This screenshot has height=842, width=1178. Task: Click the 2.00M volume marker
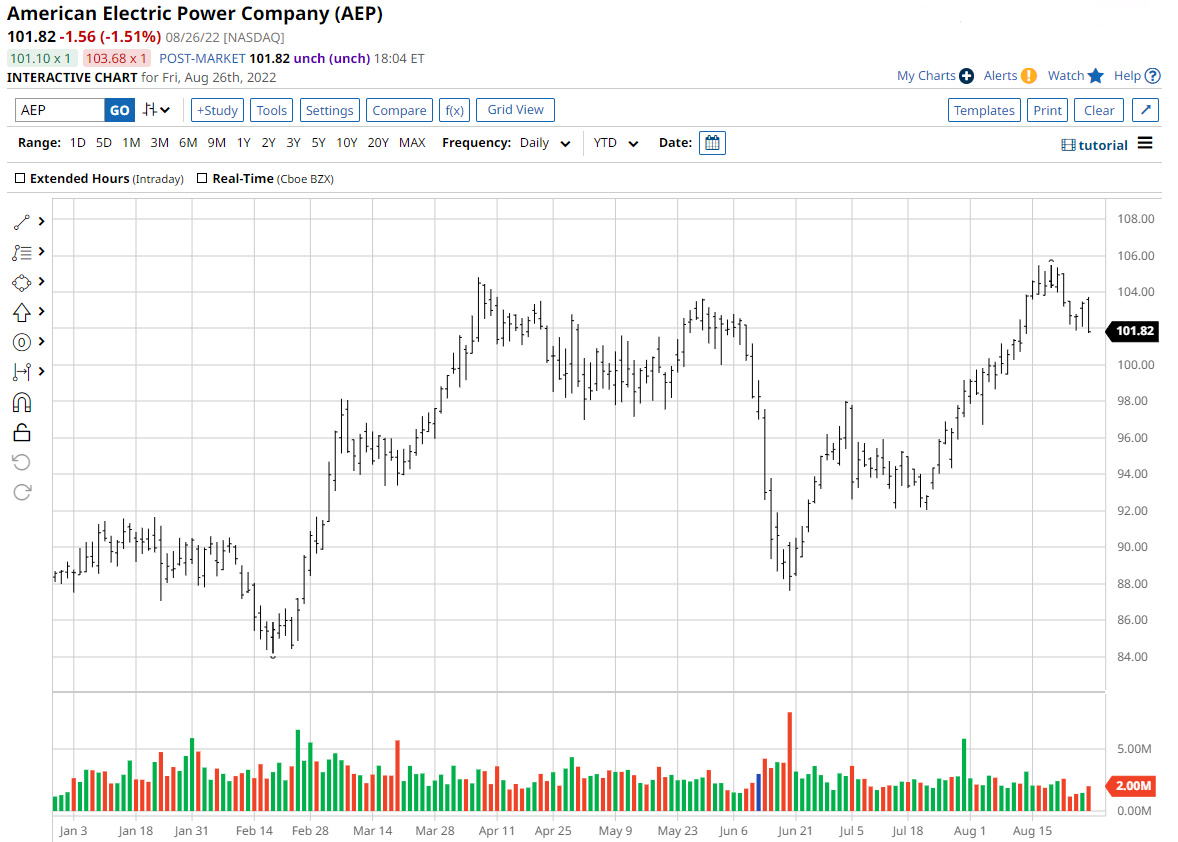[x=1131, y=786]
